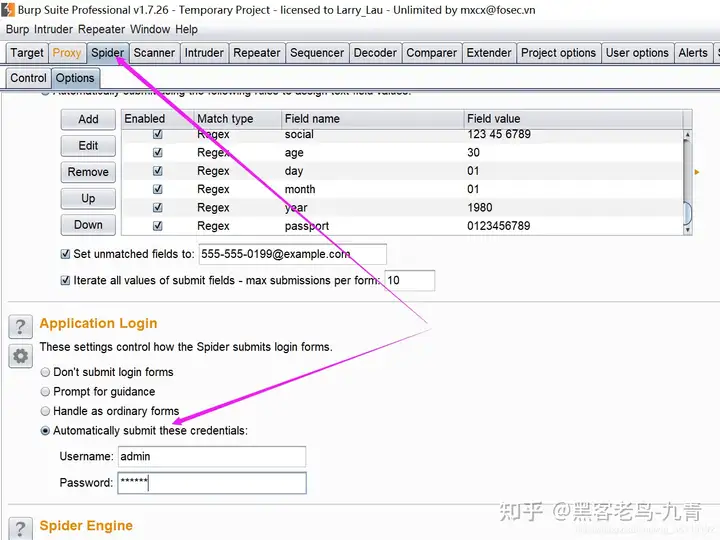Uncheck Iterate all values of submit fields

(x=65, y=280)
